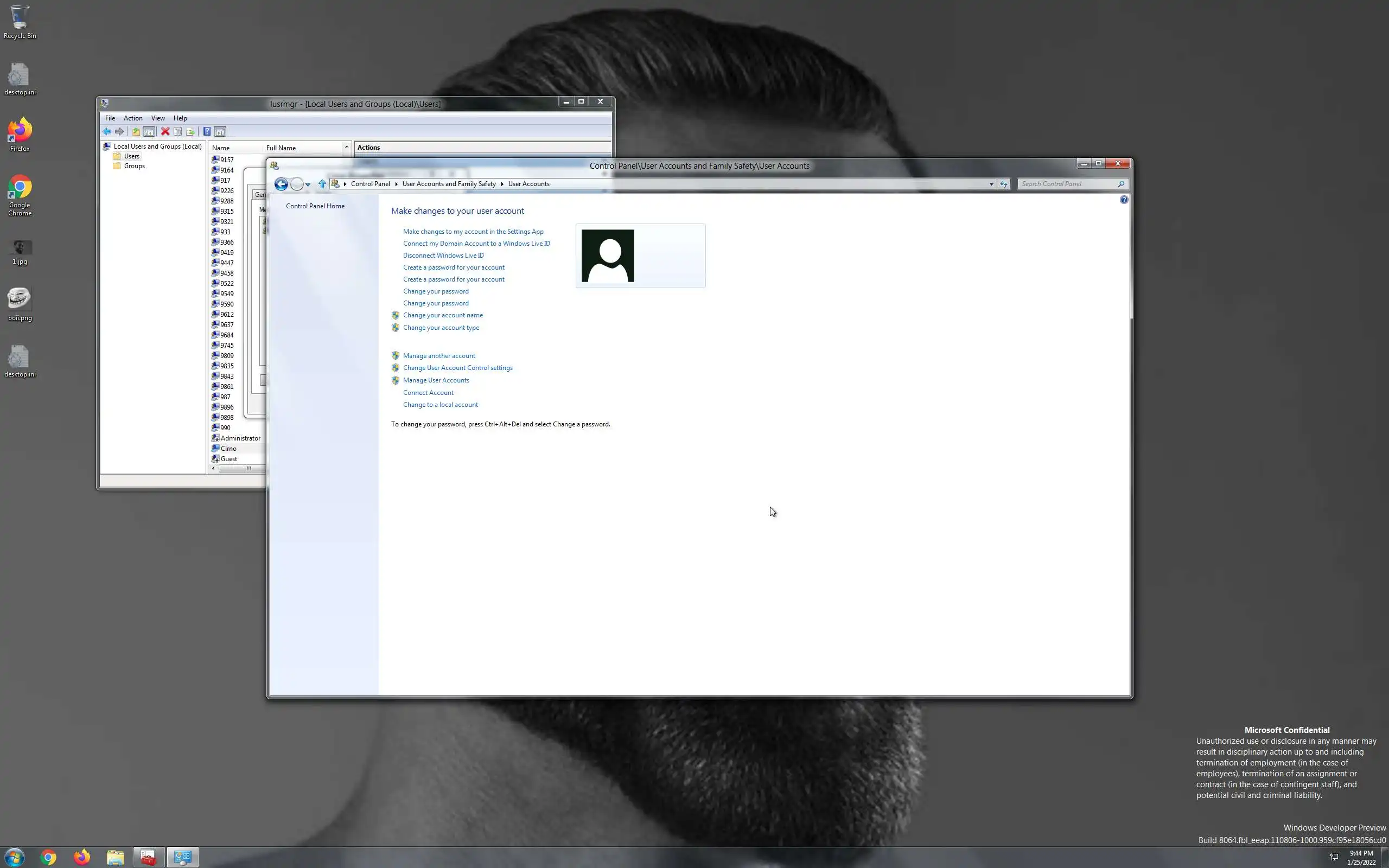
Task: Open the Action menu in lusrmgr
Action: coord(132,118)
